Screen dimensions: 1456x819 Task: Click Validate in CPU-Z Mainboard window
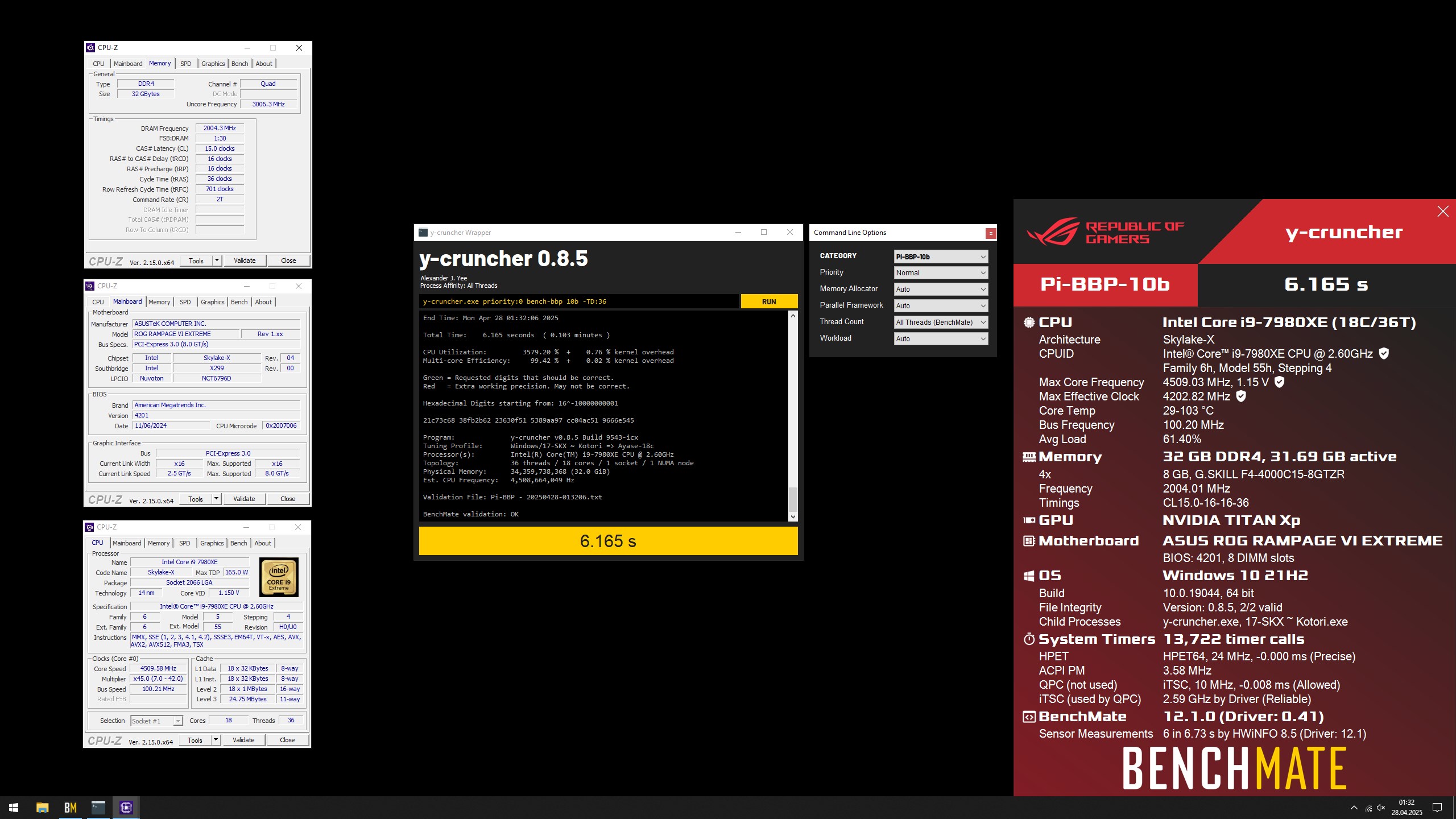coord(244,499)
